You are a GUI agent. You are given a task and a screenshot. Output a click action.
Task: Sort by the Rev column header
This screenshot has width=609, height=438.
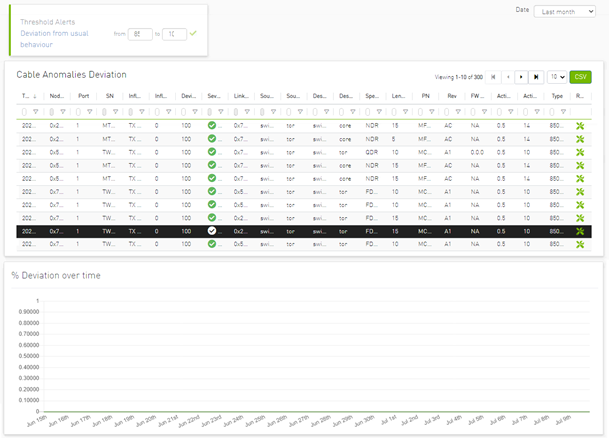(451, 96)
